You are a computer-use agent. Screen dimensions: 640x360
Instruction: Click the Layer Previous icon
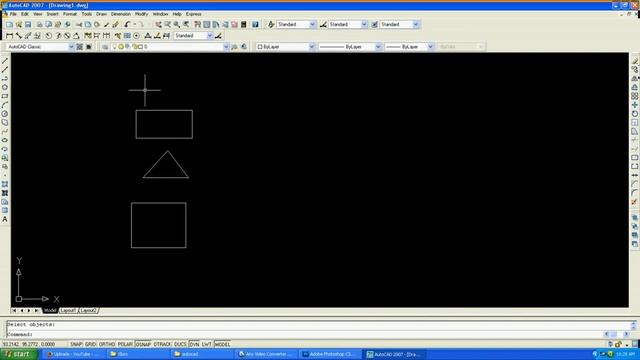click(244, 47)
